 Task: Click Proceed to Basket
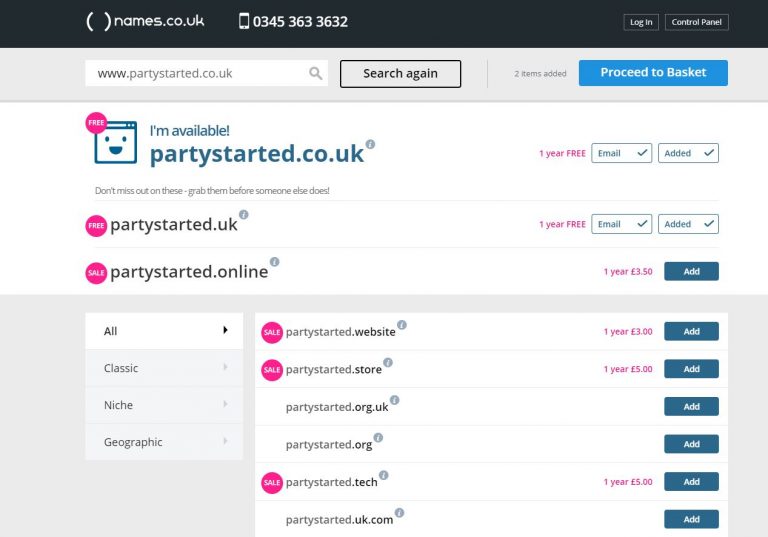point(653,73)
